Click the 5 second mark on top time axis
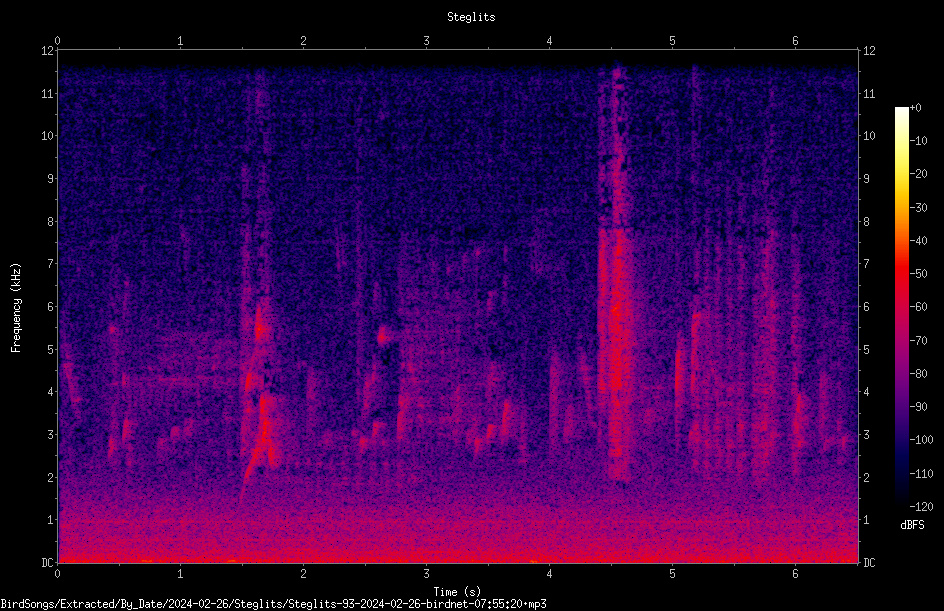This screenshot has height=611, width=944. 672,41
